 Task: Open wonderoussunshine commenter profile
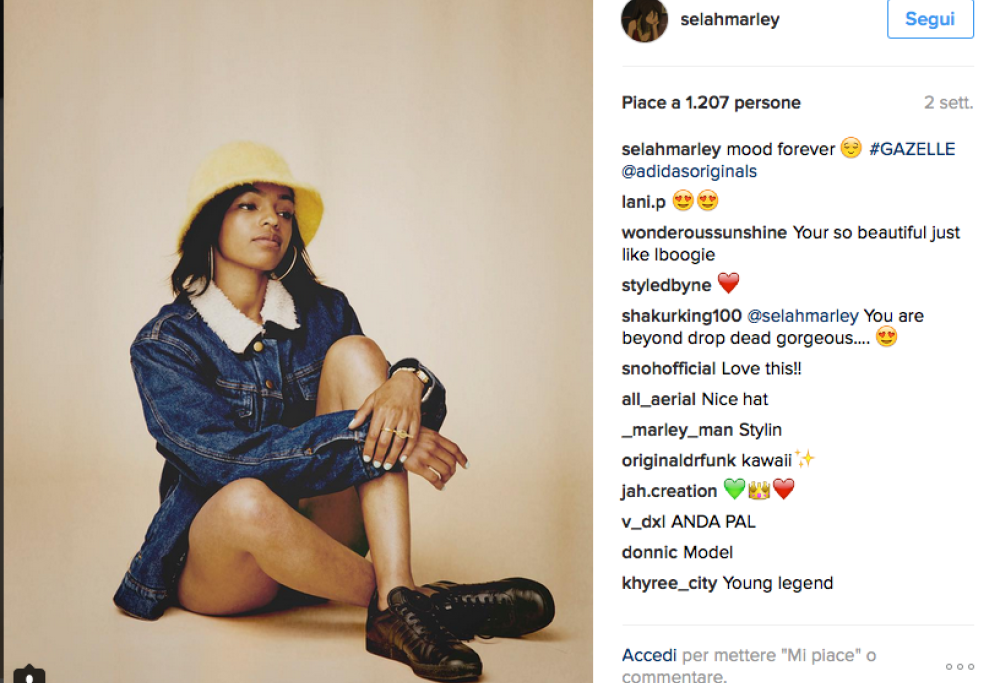(704, 232)
